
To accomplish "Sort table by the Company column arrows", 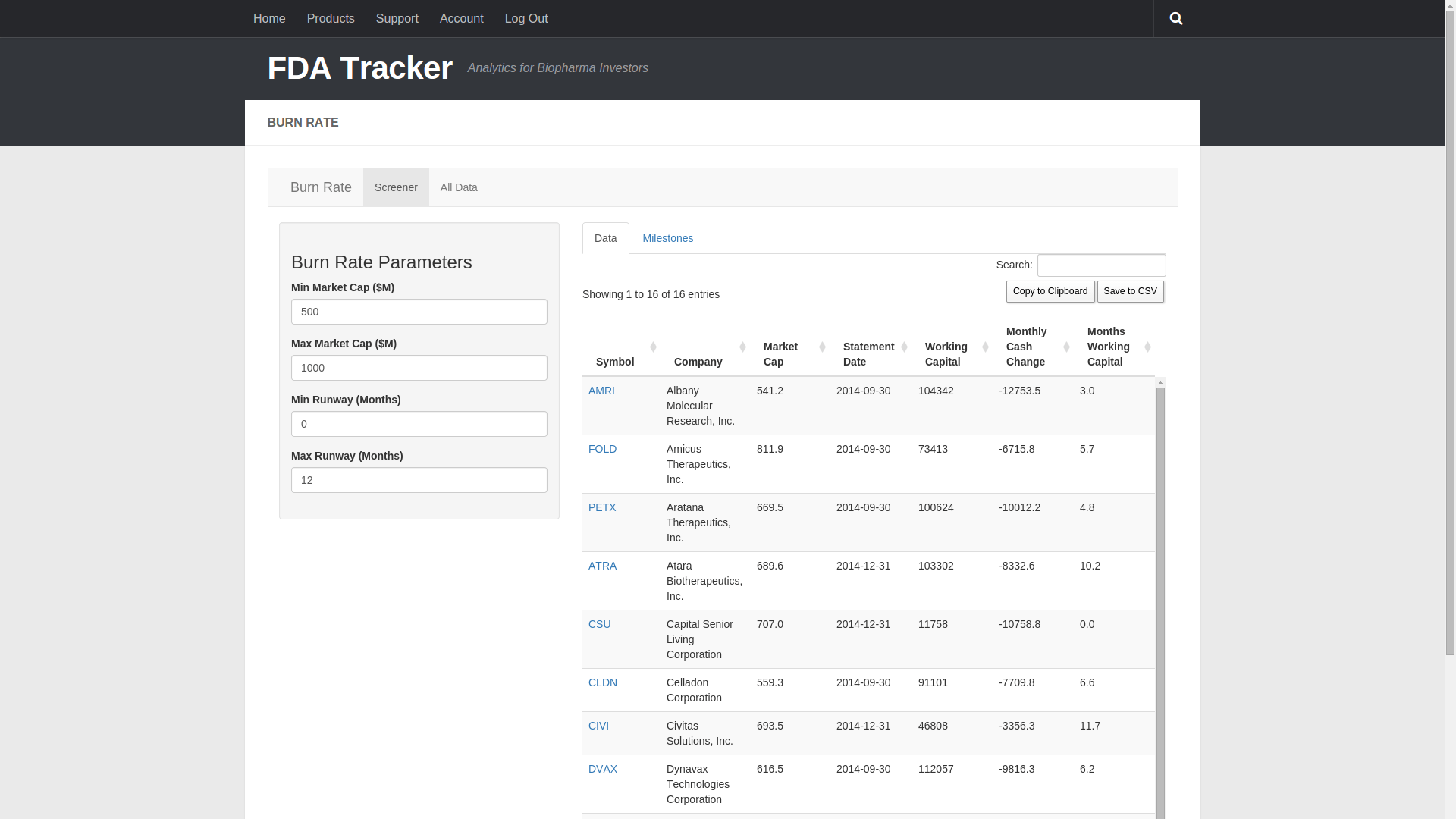I will click(742, 347).
